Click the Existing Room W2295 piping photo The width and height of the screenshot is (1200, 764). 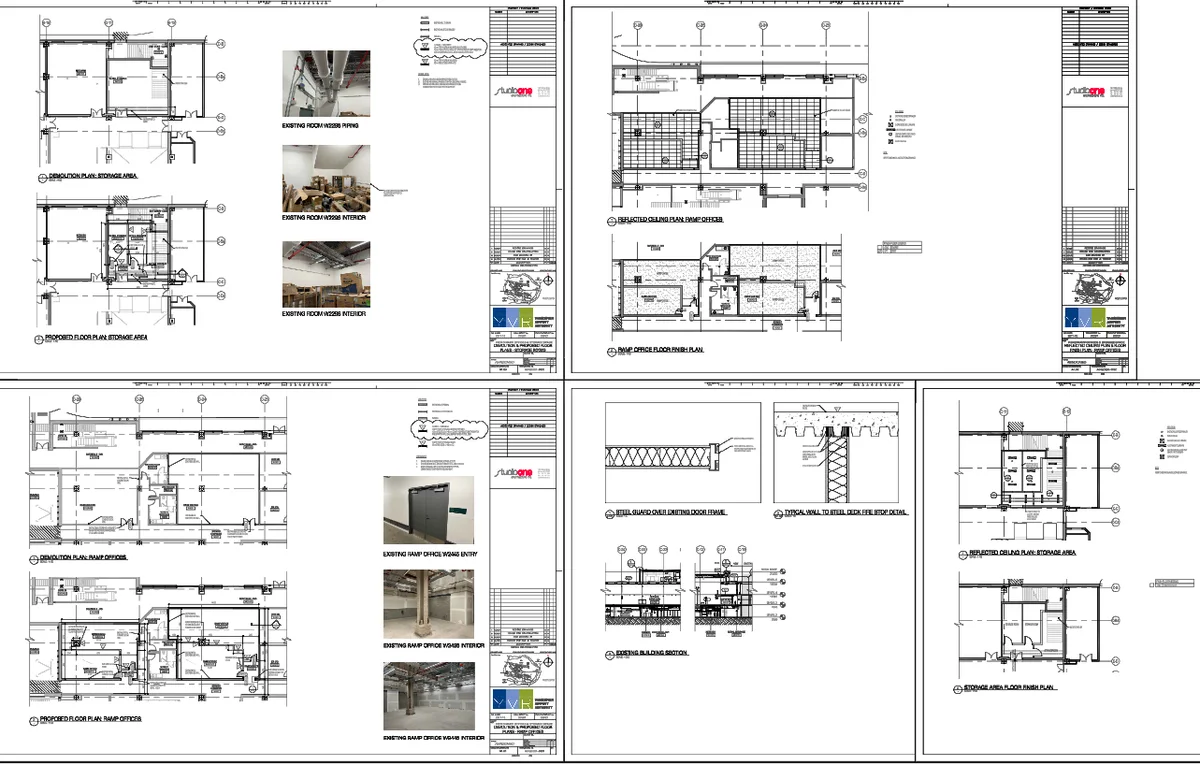tap(326, 86)
